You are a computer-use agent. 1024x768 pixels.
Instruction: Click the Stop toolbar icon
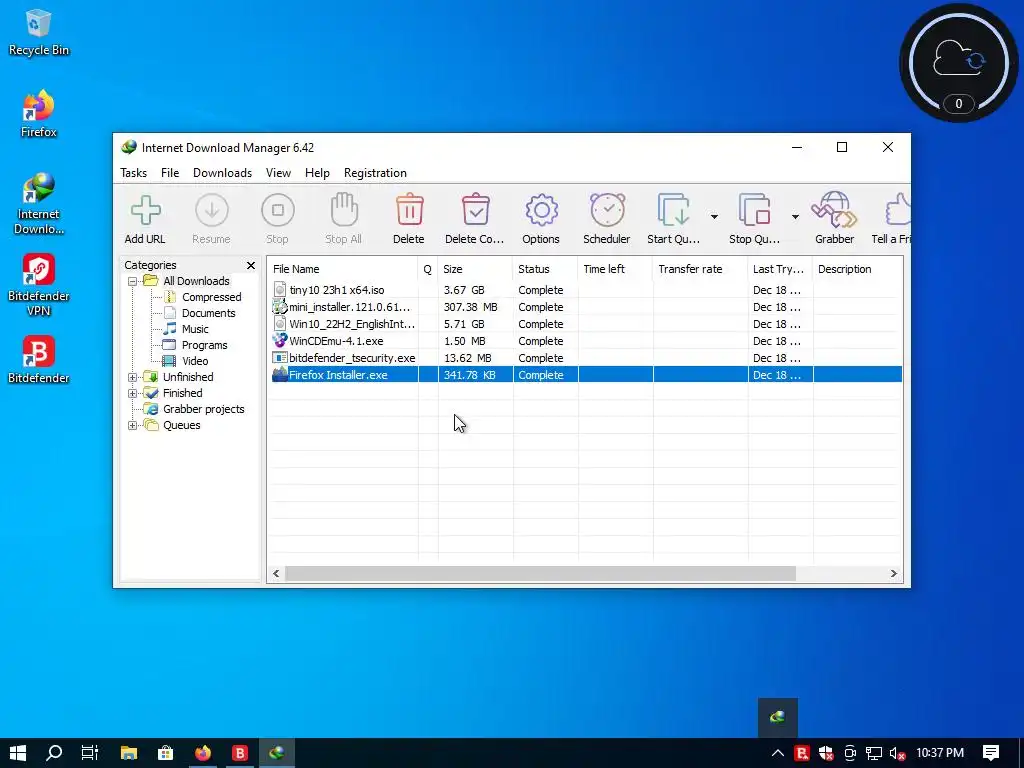(278, 210)
